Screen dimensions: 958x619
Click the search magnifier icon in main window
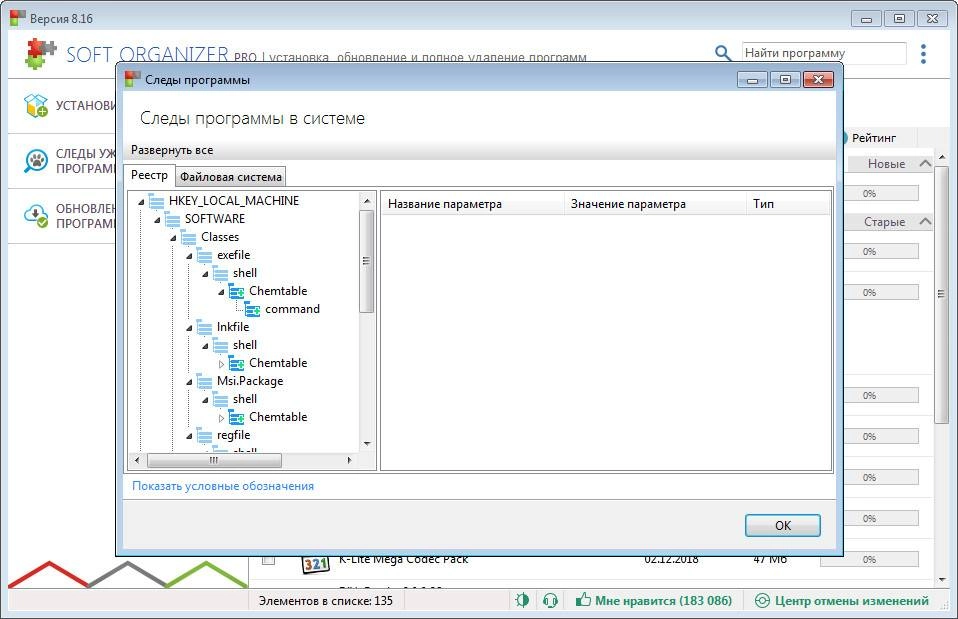point(723,53)
